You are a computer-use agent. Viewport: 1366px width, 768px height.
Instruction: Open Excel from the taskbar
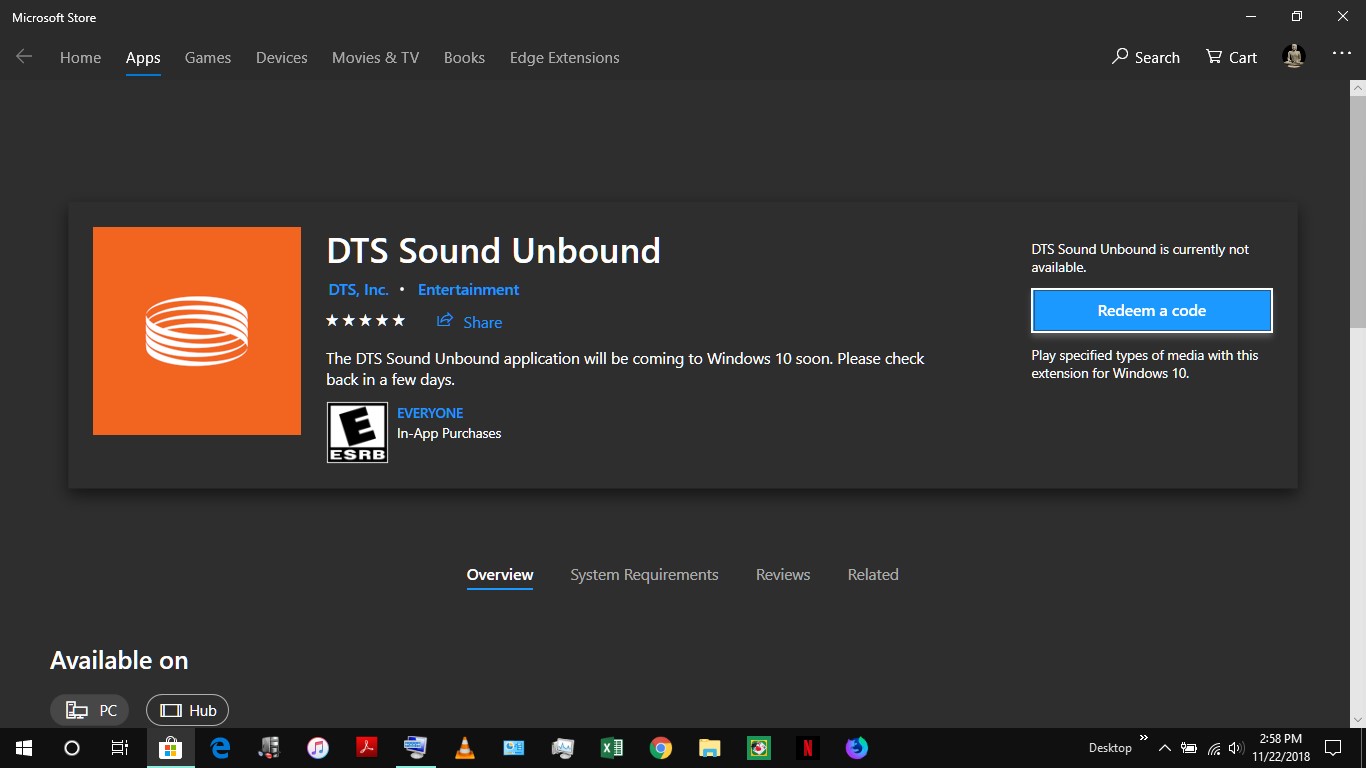612,748
